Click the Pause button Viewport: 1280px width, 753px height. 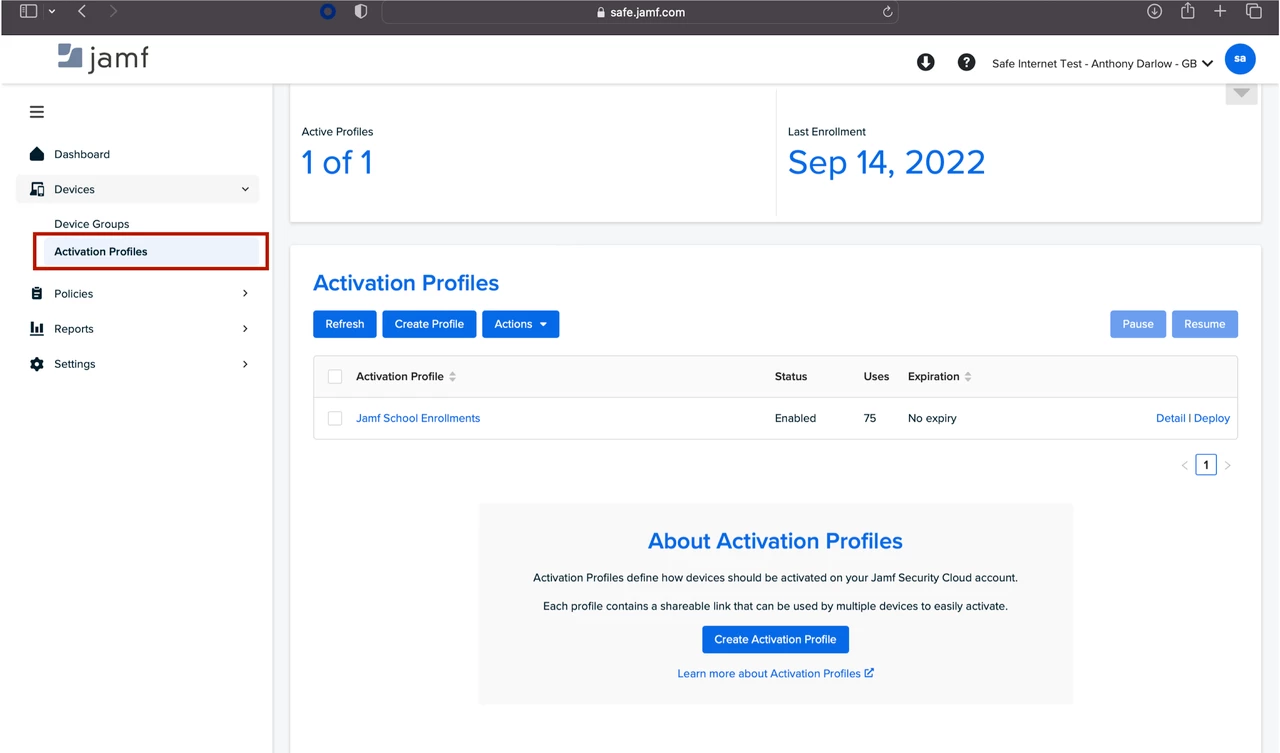point(1138,324)
